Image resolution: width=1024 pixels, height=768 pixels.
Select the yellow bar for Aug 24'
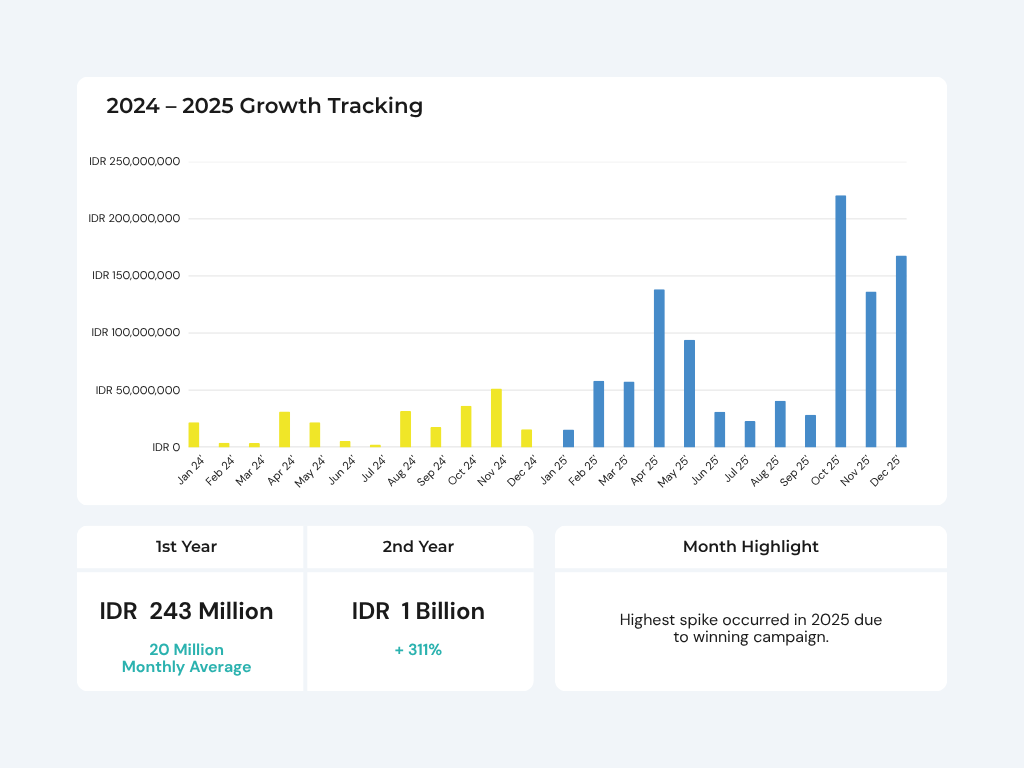[406, 429]
